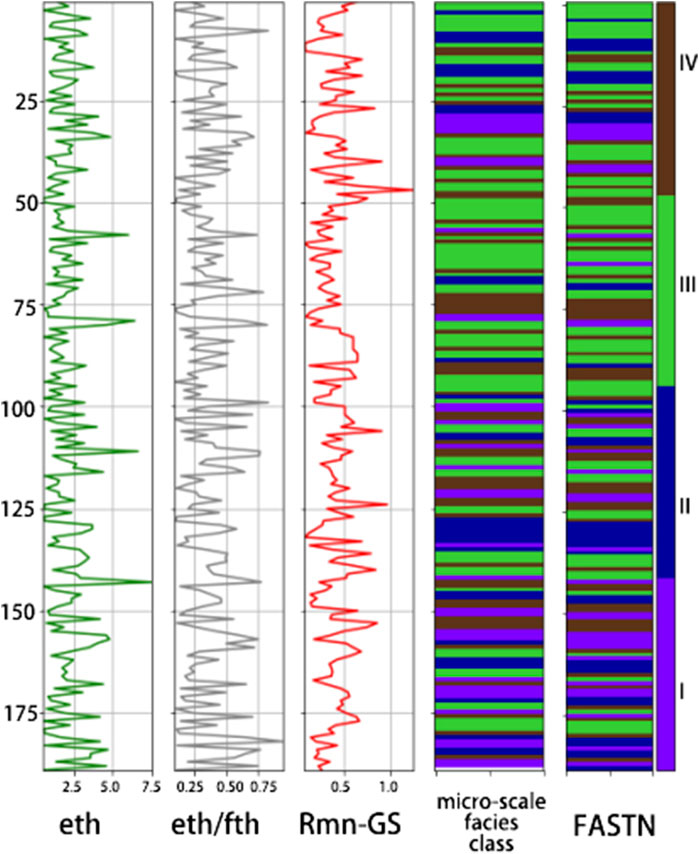This screenshot has width=699, height=854.
Task: Click the red Rmn-GS log curve panel
Action: click(358, 386)
